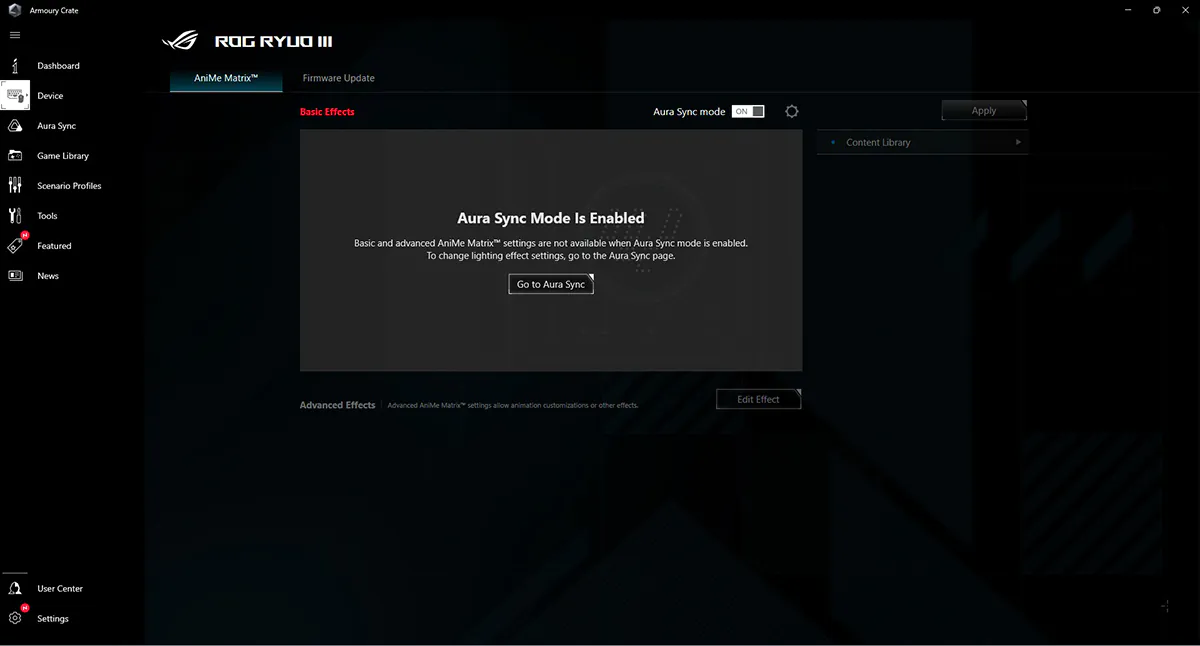Open Scenario Profiles icon
Screen dimensions: 1200x646
point(15,186)
